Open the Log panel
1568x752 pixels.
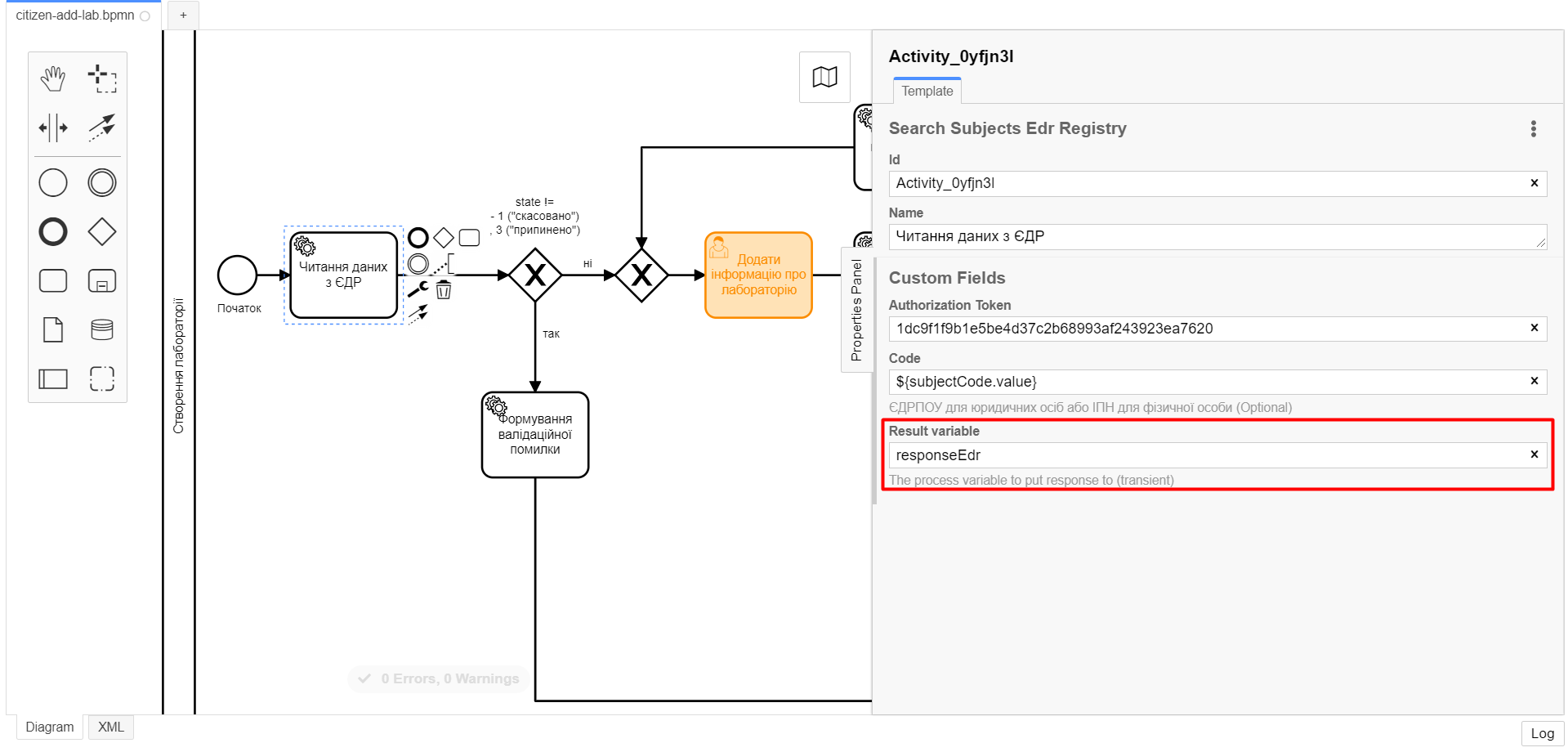click(1542, 733)
